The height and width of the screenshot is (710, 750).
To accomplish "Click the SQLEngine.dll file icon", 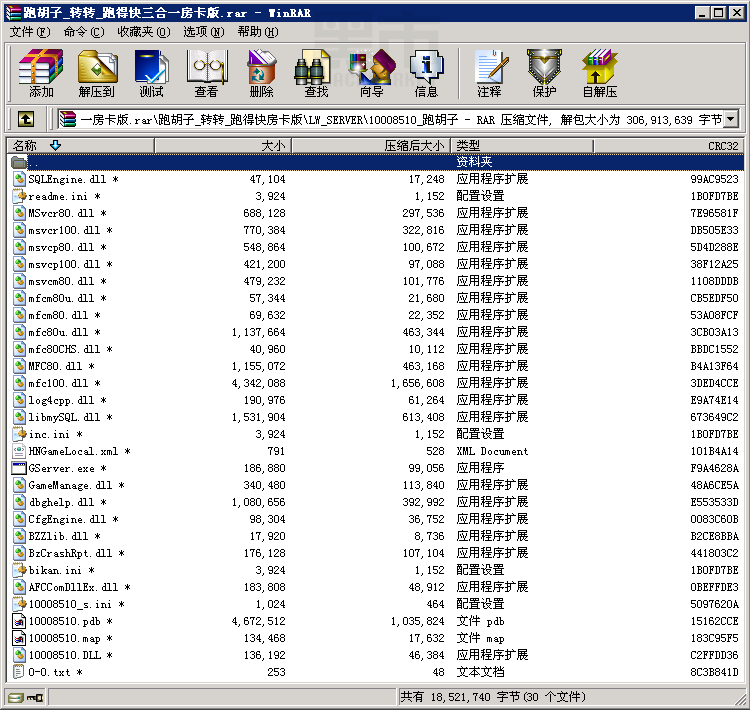I will point(19,179).
